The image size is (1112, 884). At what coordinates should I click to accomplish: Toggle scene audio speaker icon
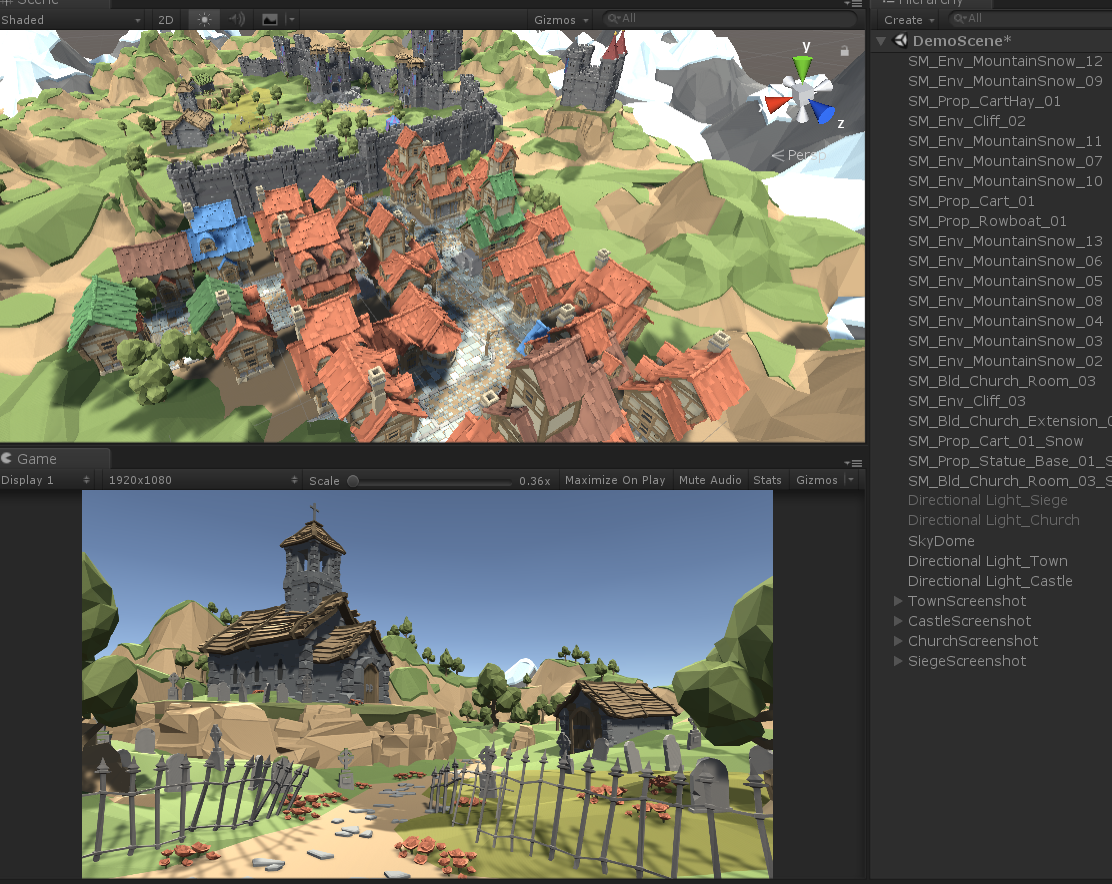(237, 19)
